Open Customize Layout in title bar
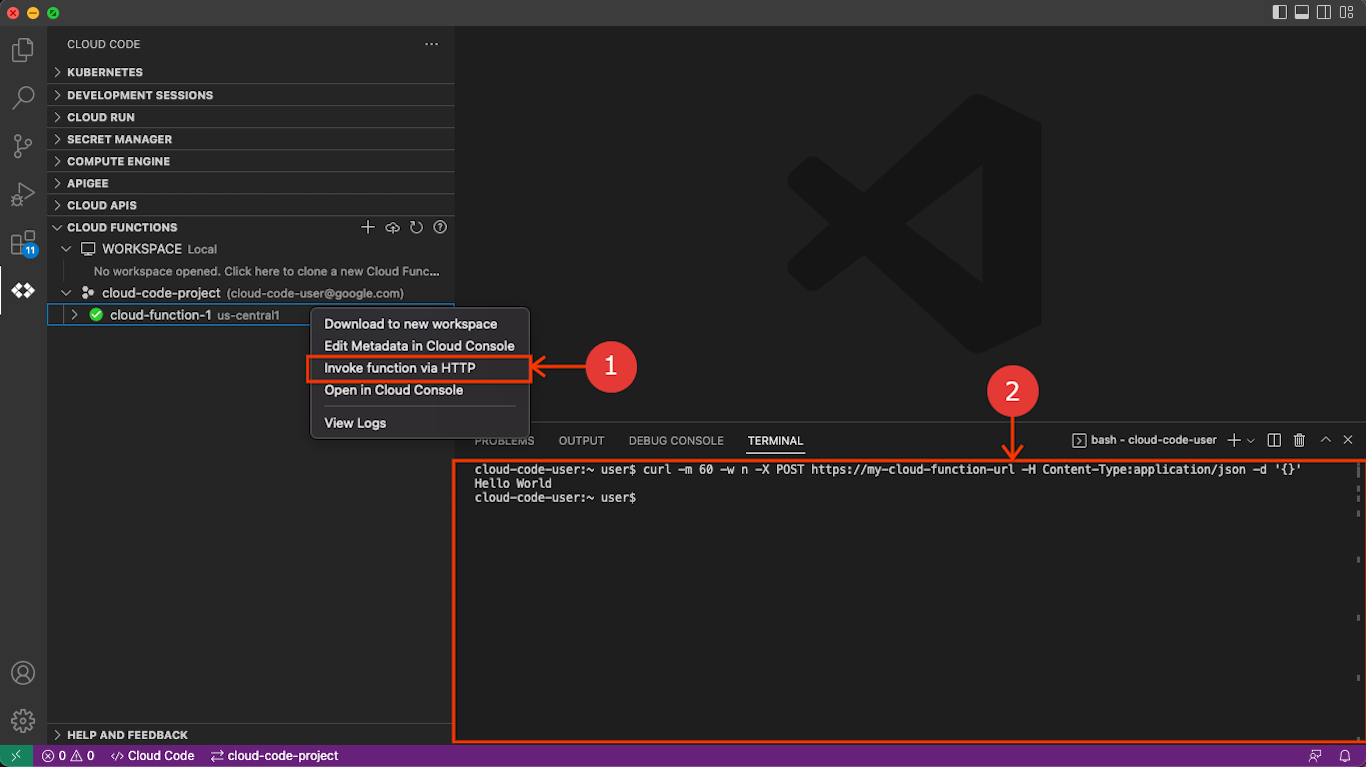Screen dimensions: 1366x768 pos(1347,13)
